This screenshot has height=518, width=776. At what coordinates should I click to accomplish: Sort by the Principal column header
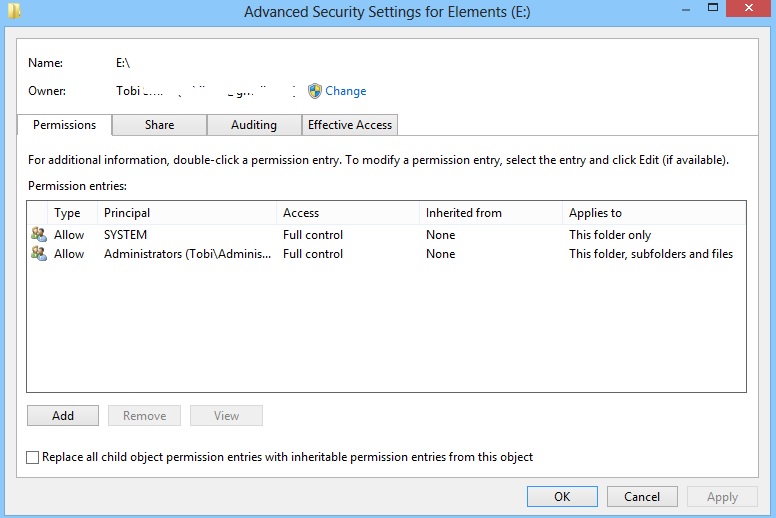pyautogui.click(x=186, y=213)
